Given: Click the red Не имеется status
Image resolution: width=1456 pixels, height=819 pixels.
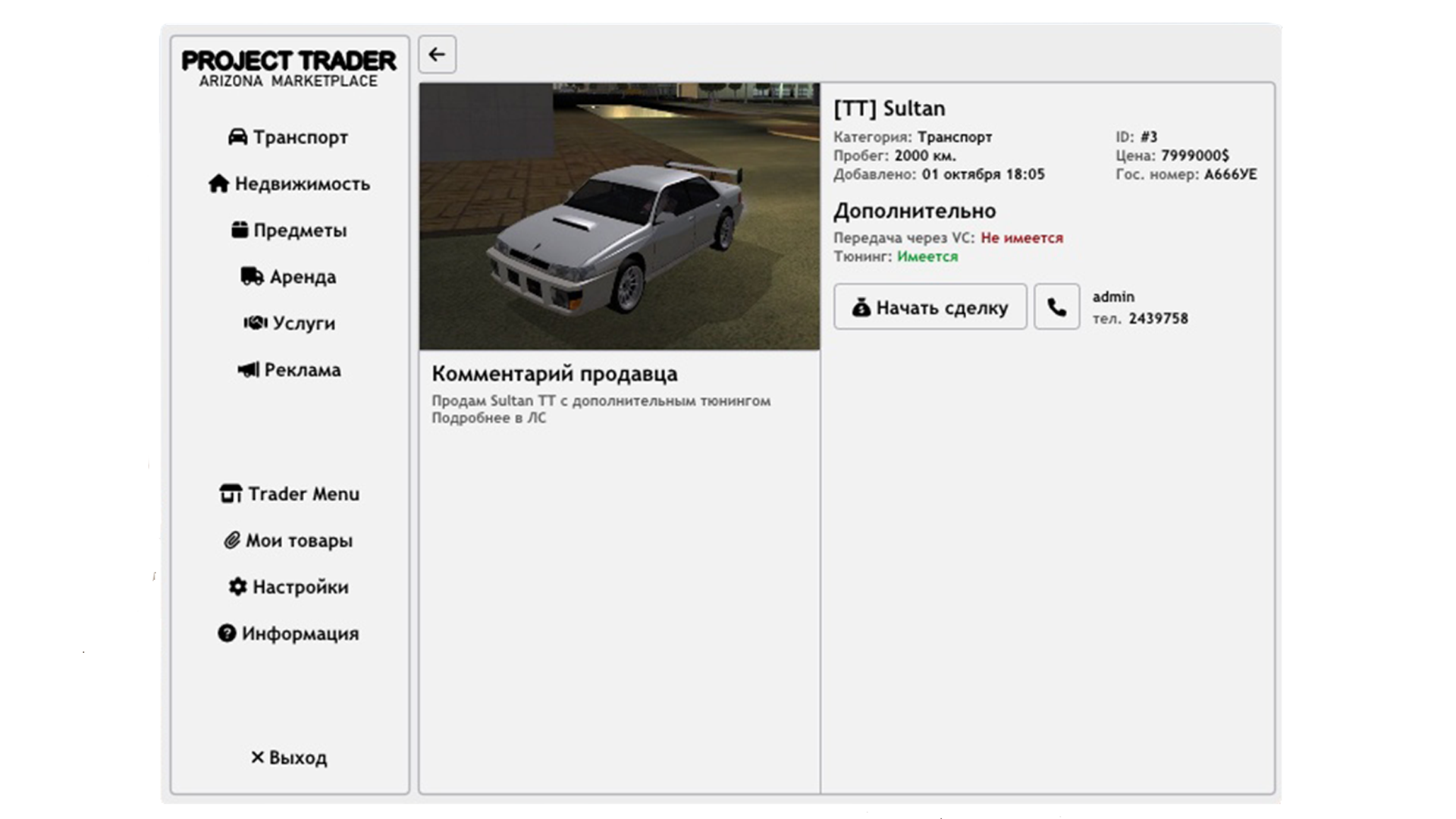Looking at the screenshot, I should pos(1022,238).
